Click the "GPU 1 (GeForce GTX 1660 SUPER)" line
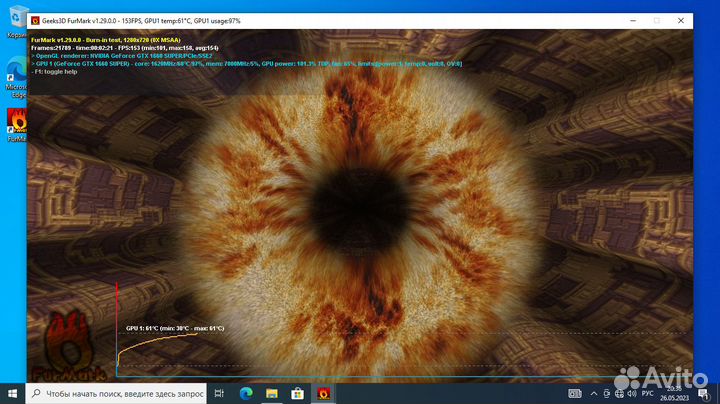 (247, 64)
